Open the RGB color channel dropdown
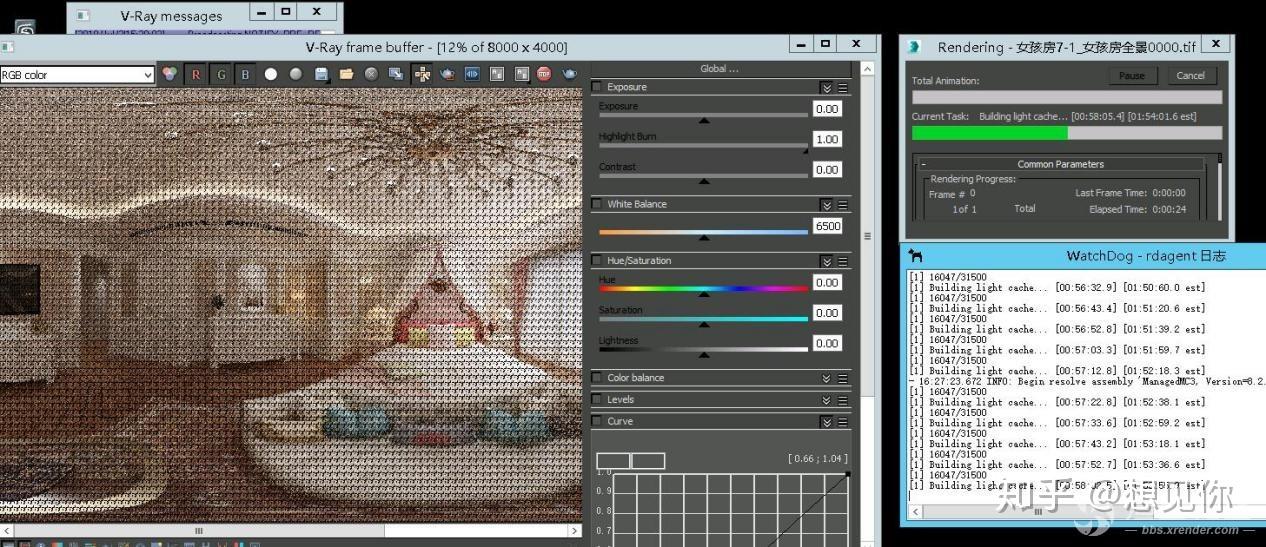1266x547 pixels. (x=77, y=75)
